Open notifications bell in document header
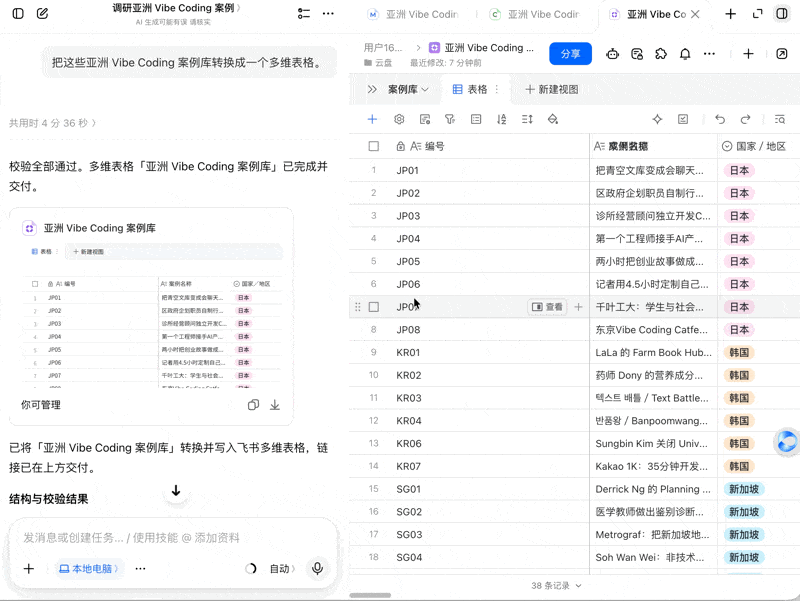This screenshot has height=601, width=800. coord(685,54)
